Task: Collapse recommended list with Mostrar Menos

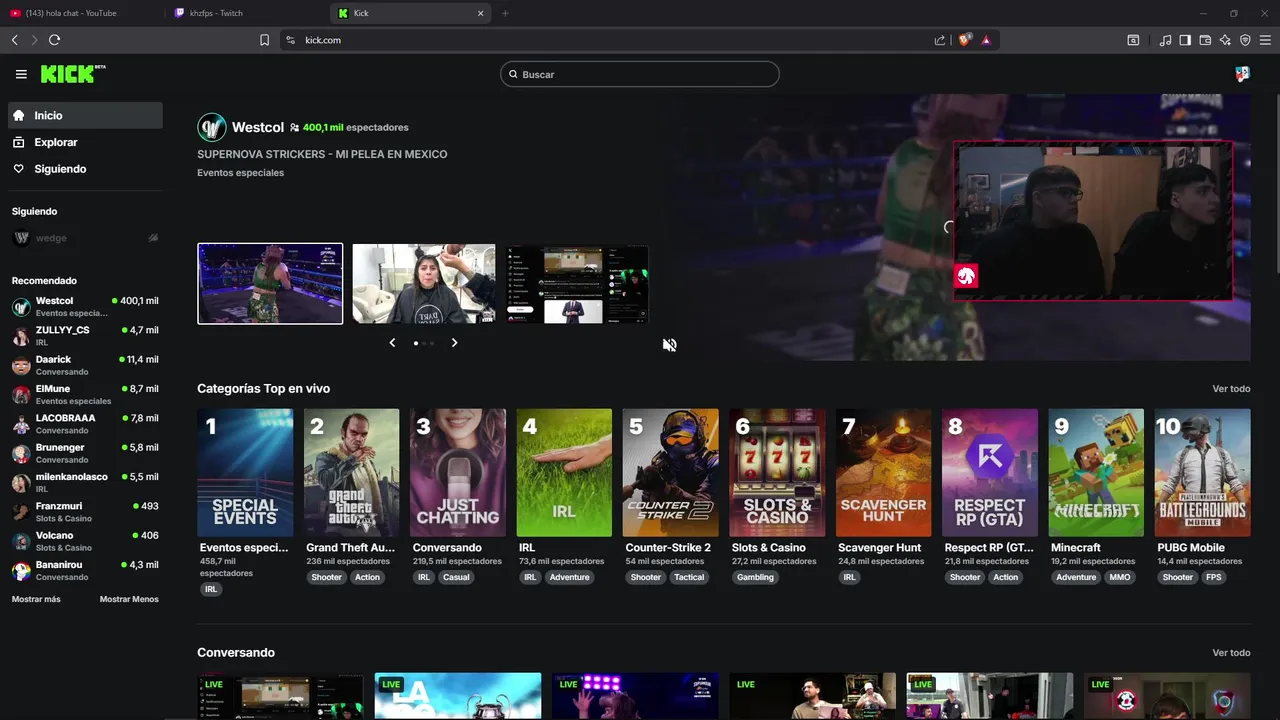Action: pos(129,599)
